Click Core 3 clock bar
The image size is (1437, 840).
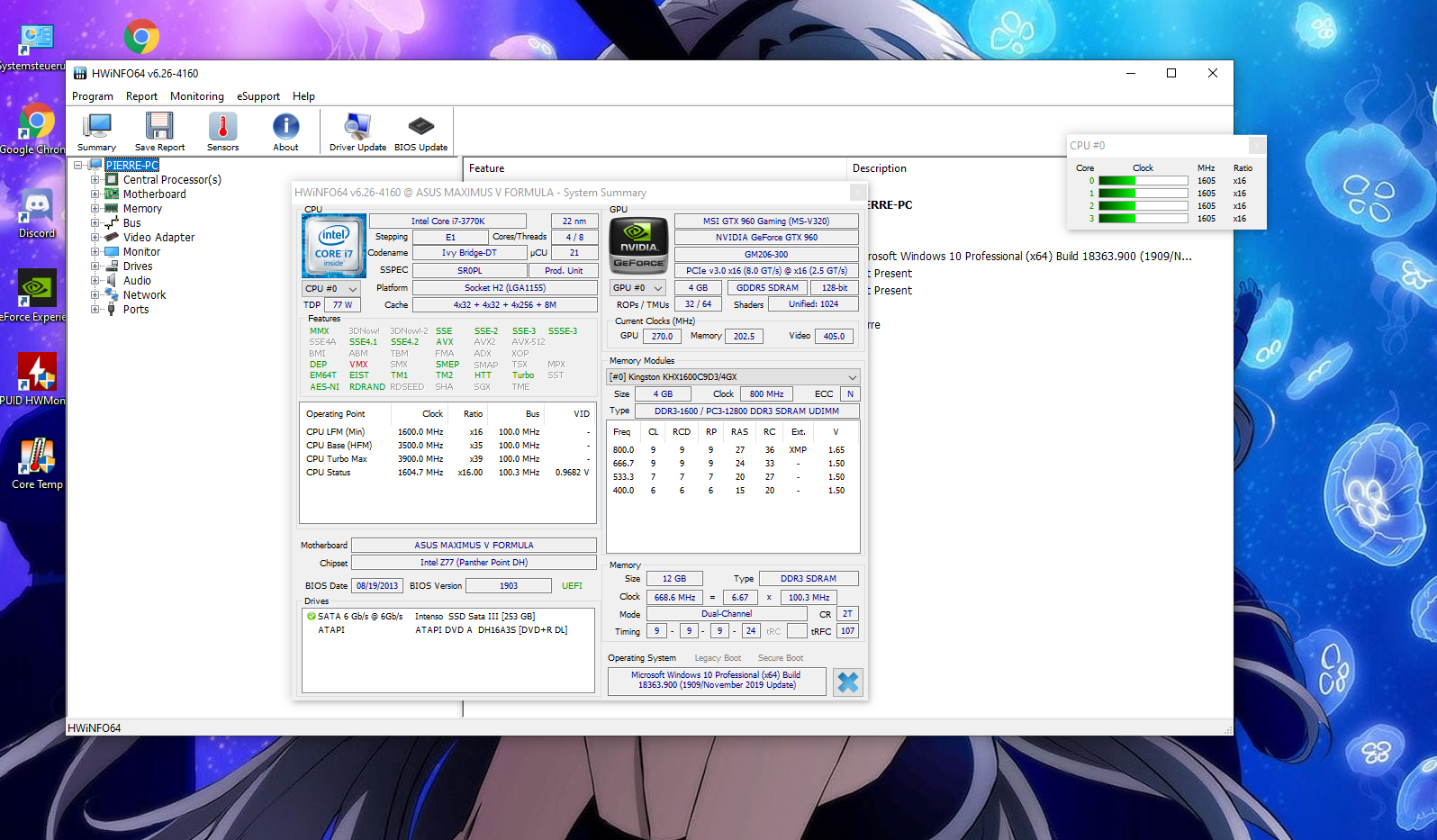tap(1143, 219)
